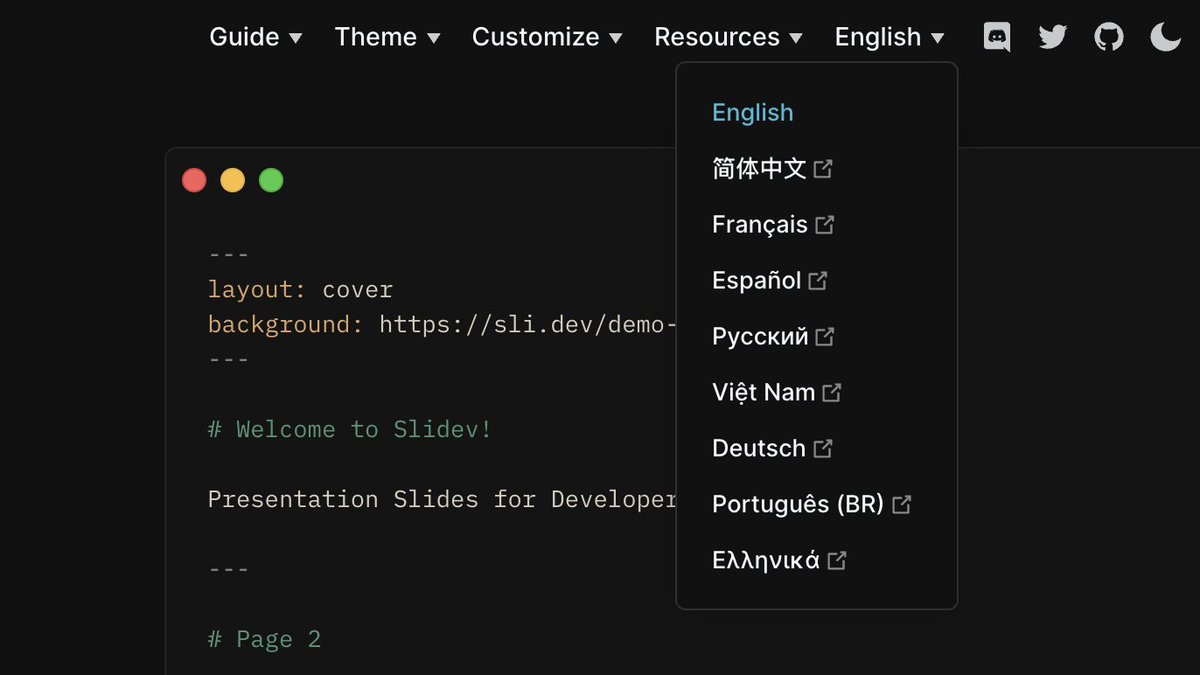Viewport: 1200px width, 675px height.
Task: Collapse the English language dropdown in navbar
Action: [x=889, y=37]
